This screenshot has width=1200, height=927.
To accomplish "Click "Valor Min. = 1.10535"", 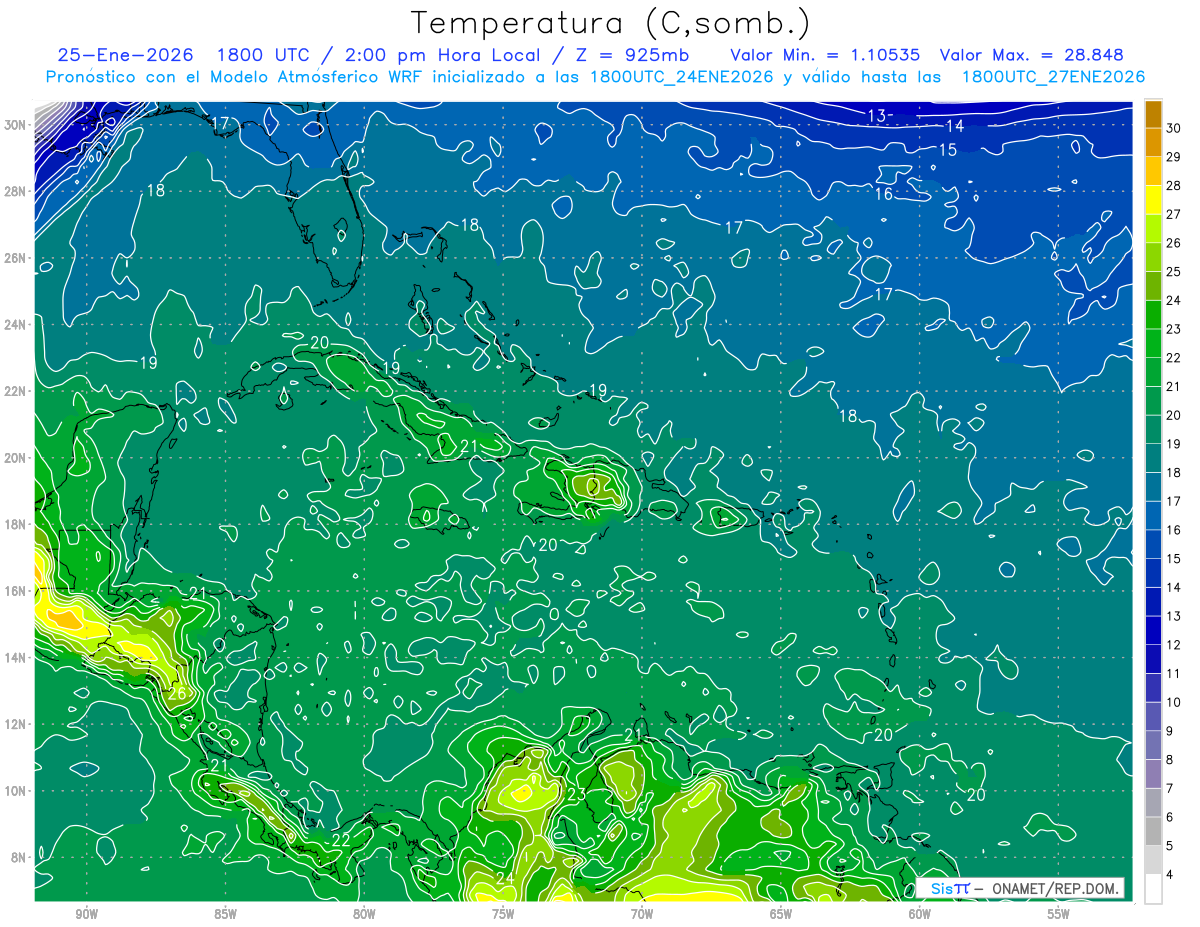I will [825, 55].
